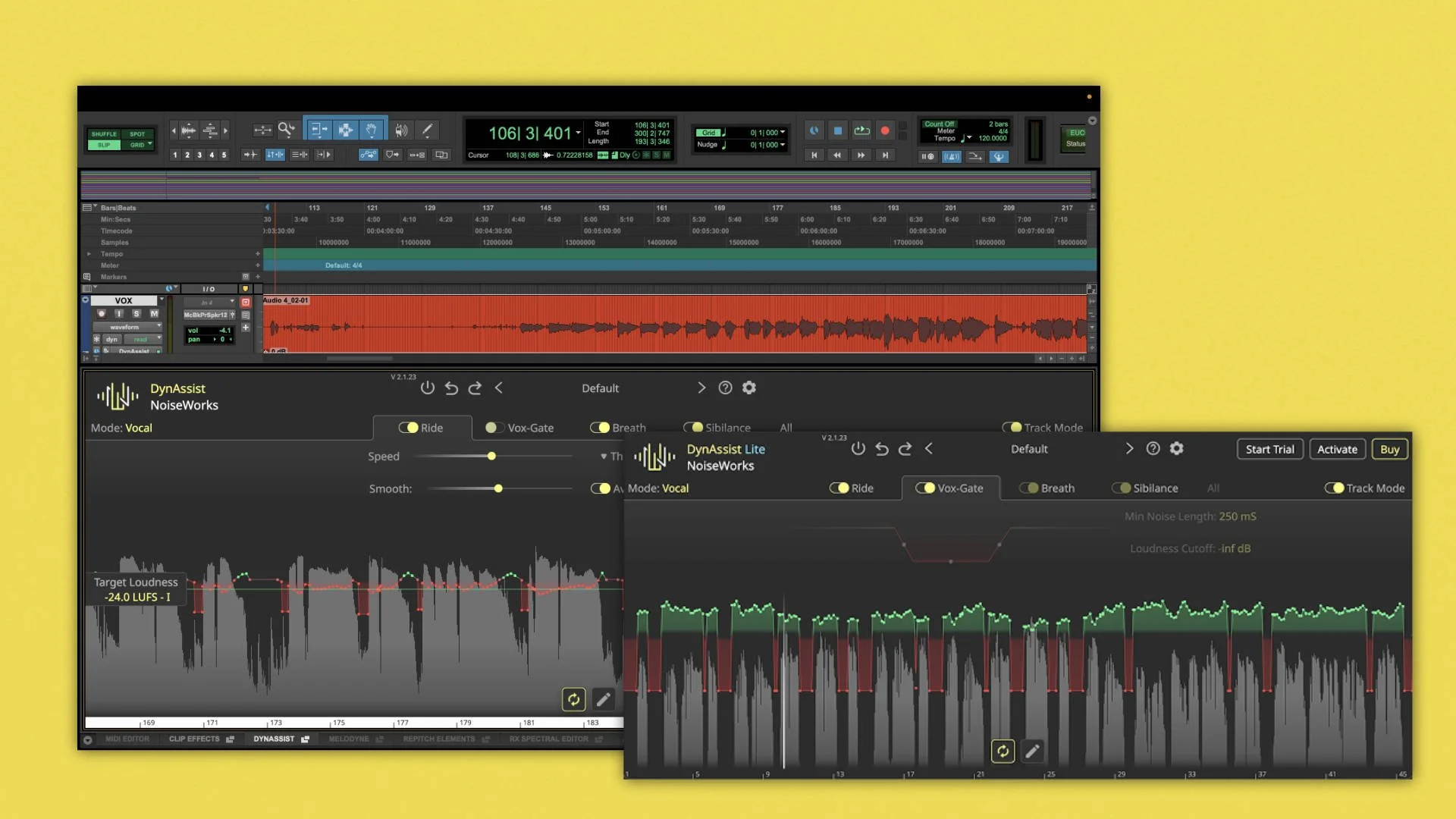Click the Stop transport button
Screen dimensions: 1456x819
[838, 130]
